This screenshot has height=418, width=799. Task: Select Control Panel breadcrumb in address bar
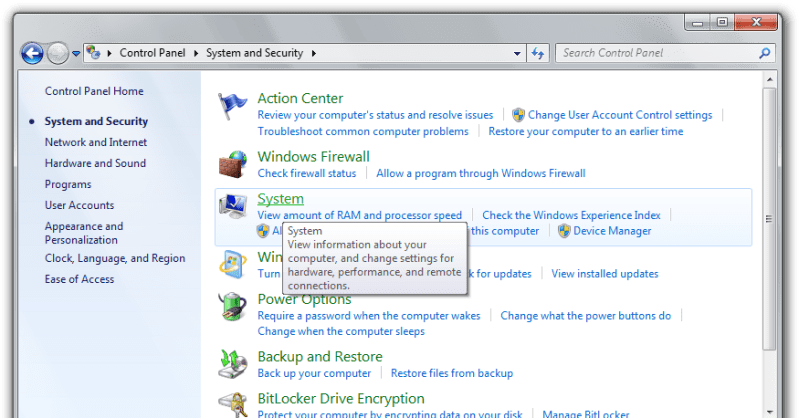(152, 53)
